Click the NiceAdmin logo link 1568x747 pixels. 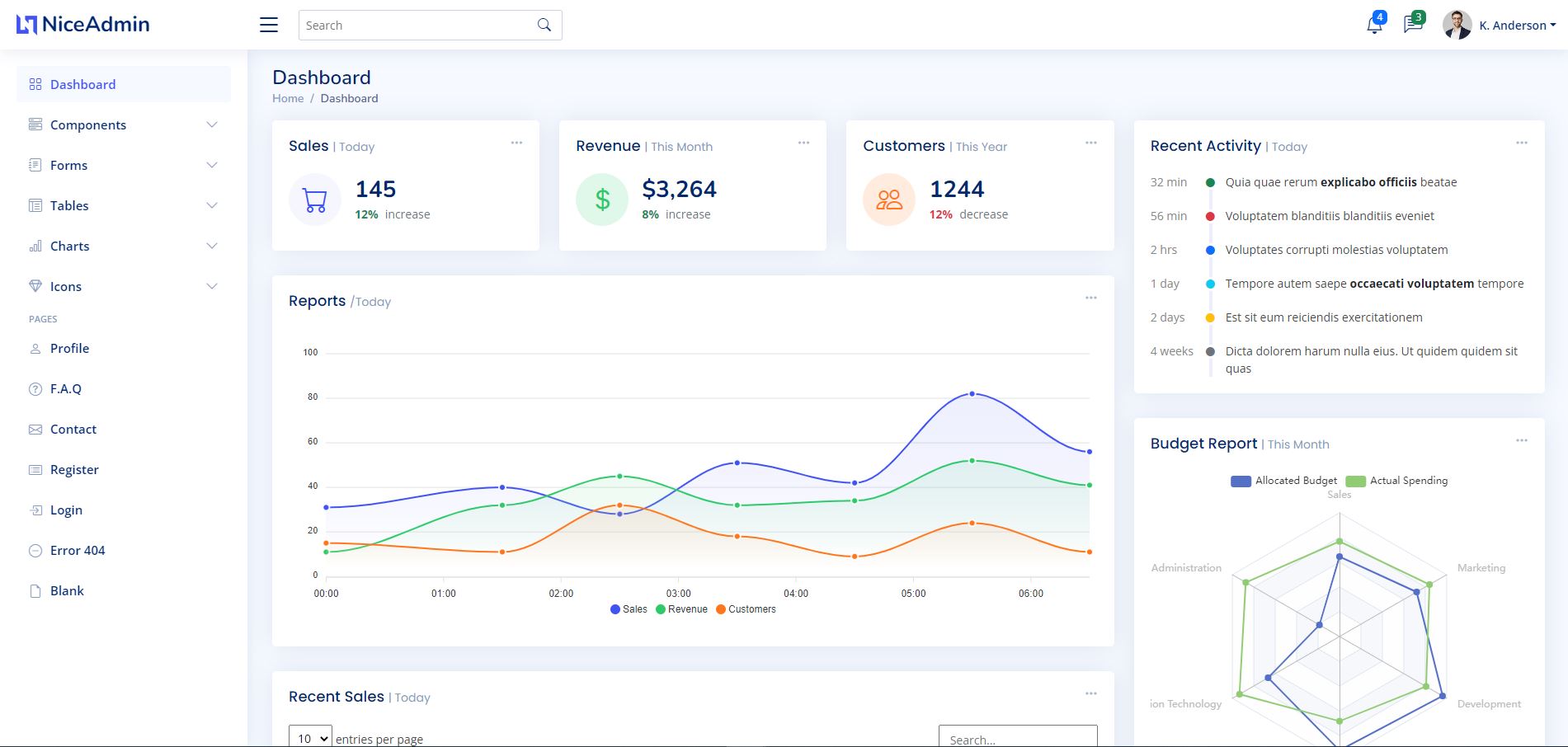coord(83,25)
